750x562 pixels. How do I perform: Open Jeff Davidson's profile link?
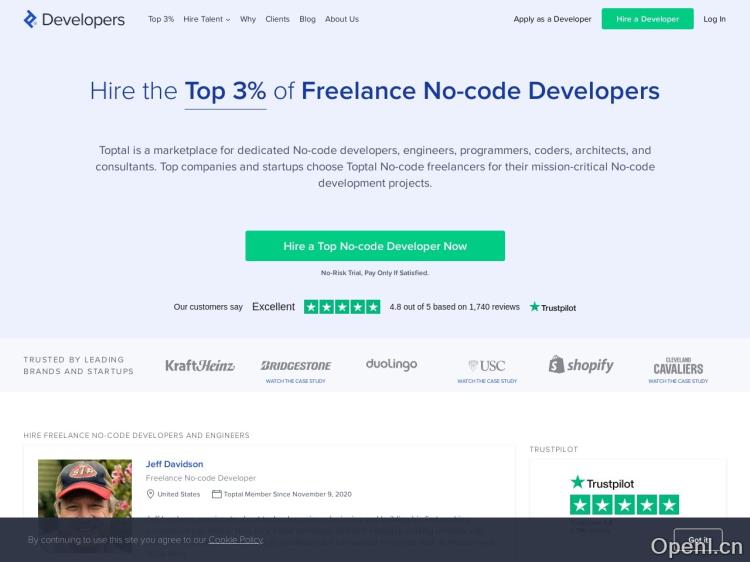pos(174,464)
